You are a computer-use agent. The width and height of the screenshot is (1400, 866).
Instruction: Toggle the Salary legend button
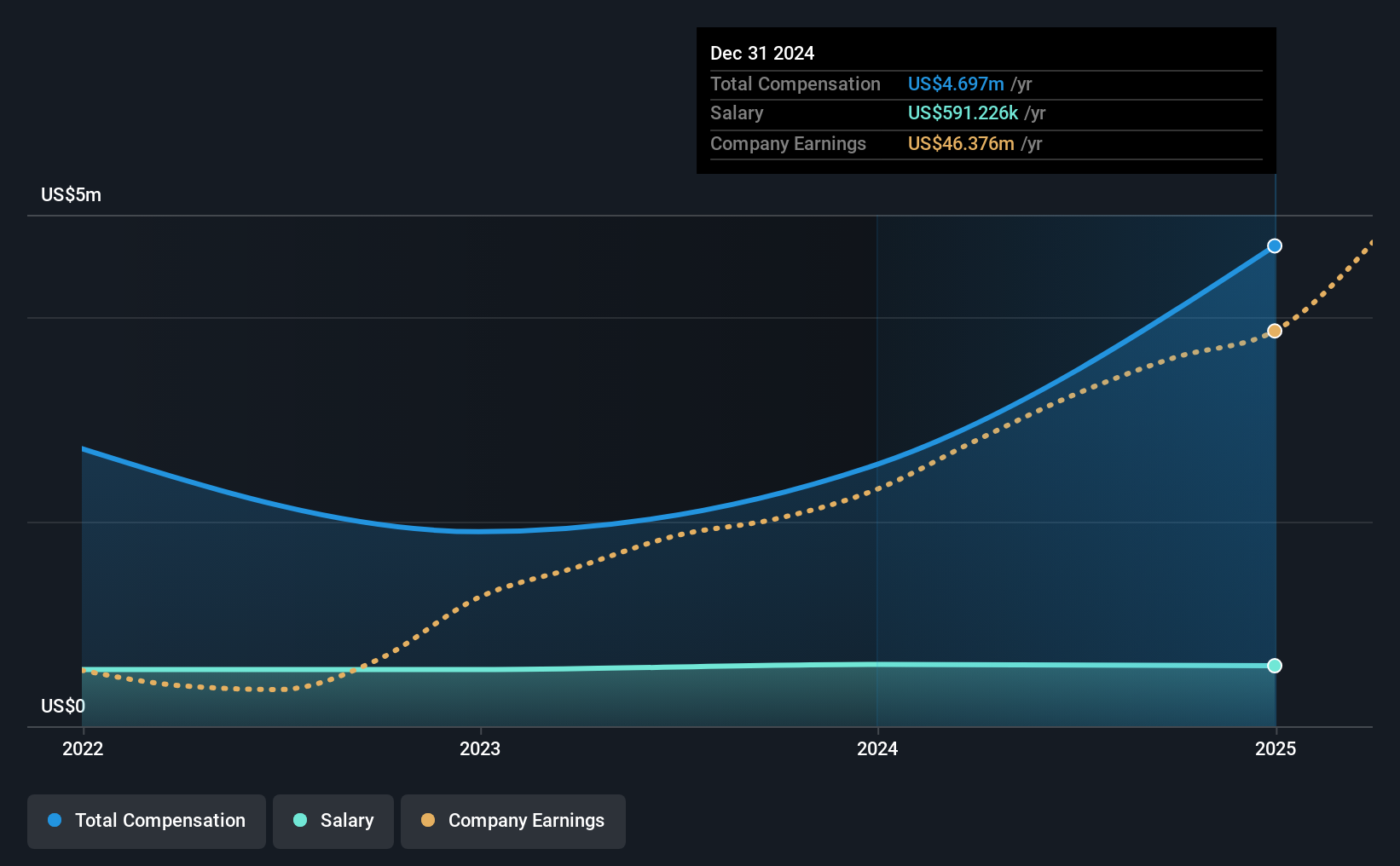pyautogui.click(x=333, y=821)
